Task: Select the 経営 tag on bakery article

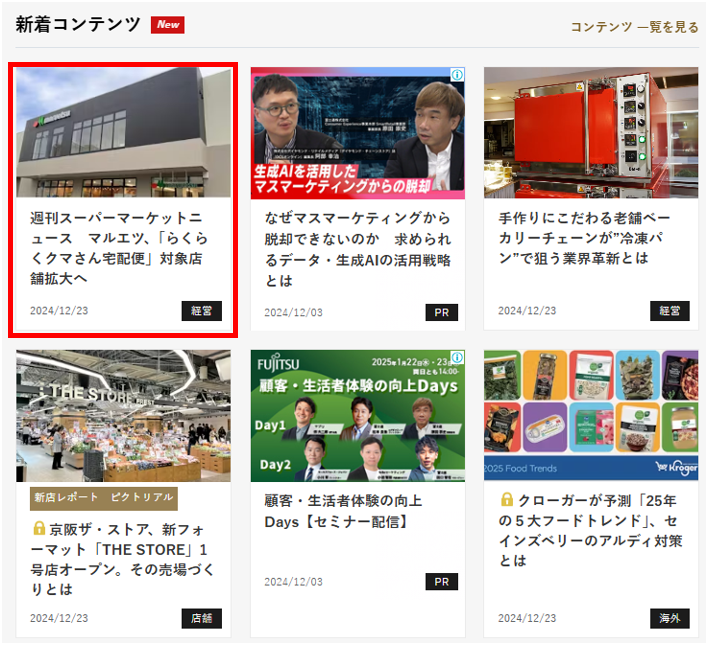Action: 669,311
